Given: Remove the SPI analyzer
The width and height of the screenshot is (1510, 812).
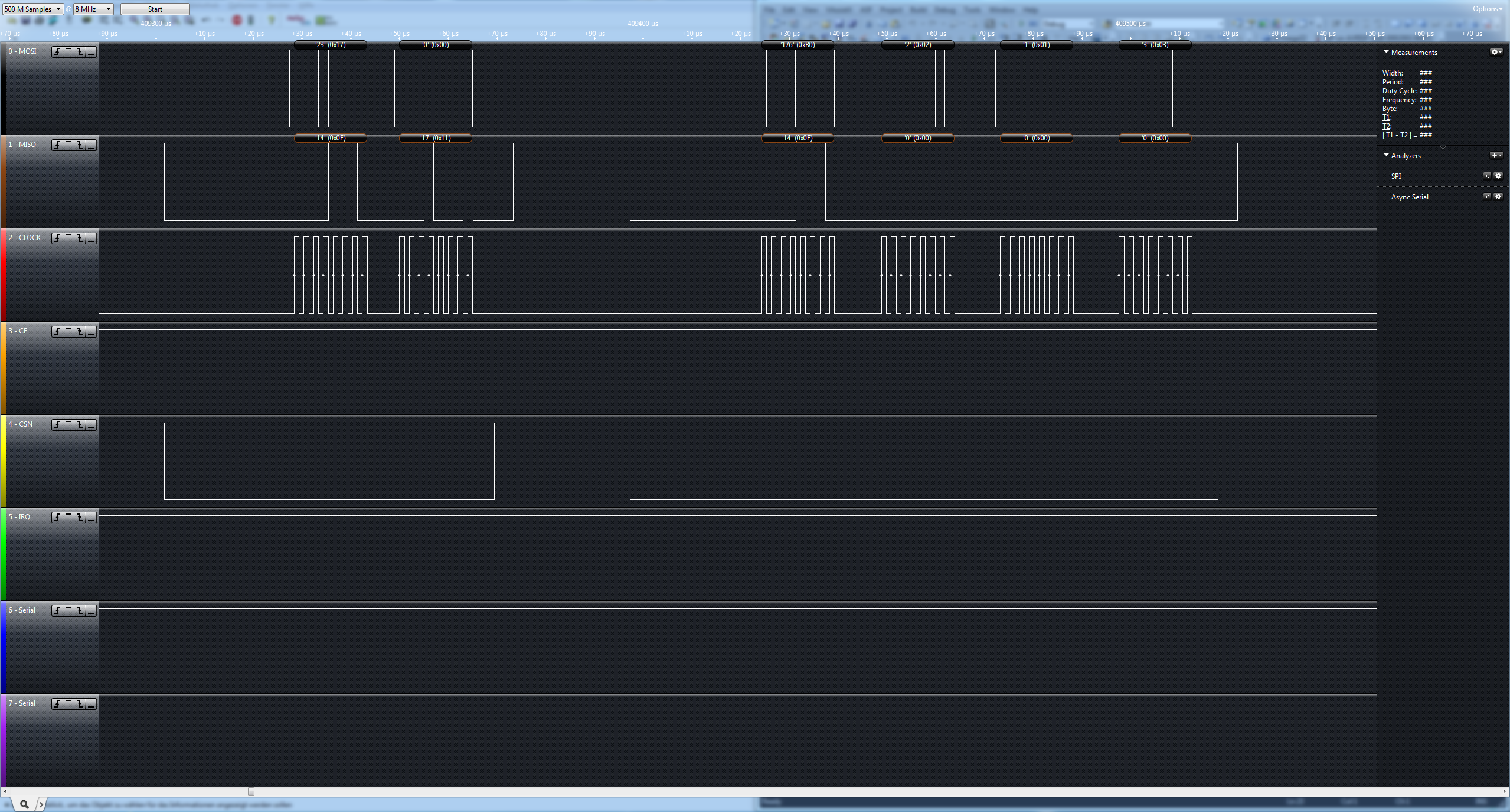Looking at the screenshot, I should pos(1487,176).
